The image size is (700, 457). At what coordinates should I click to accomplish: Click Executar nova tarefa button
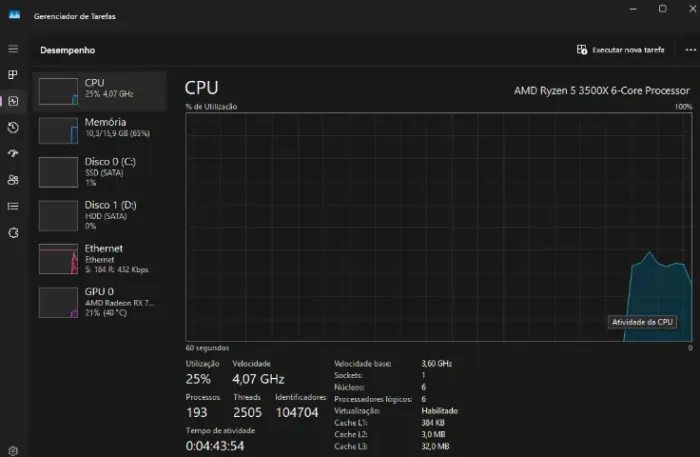click(x=621, y=50)
